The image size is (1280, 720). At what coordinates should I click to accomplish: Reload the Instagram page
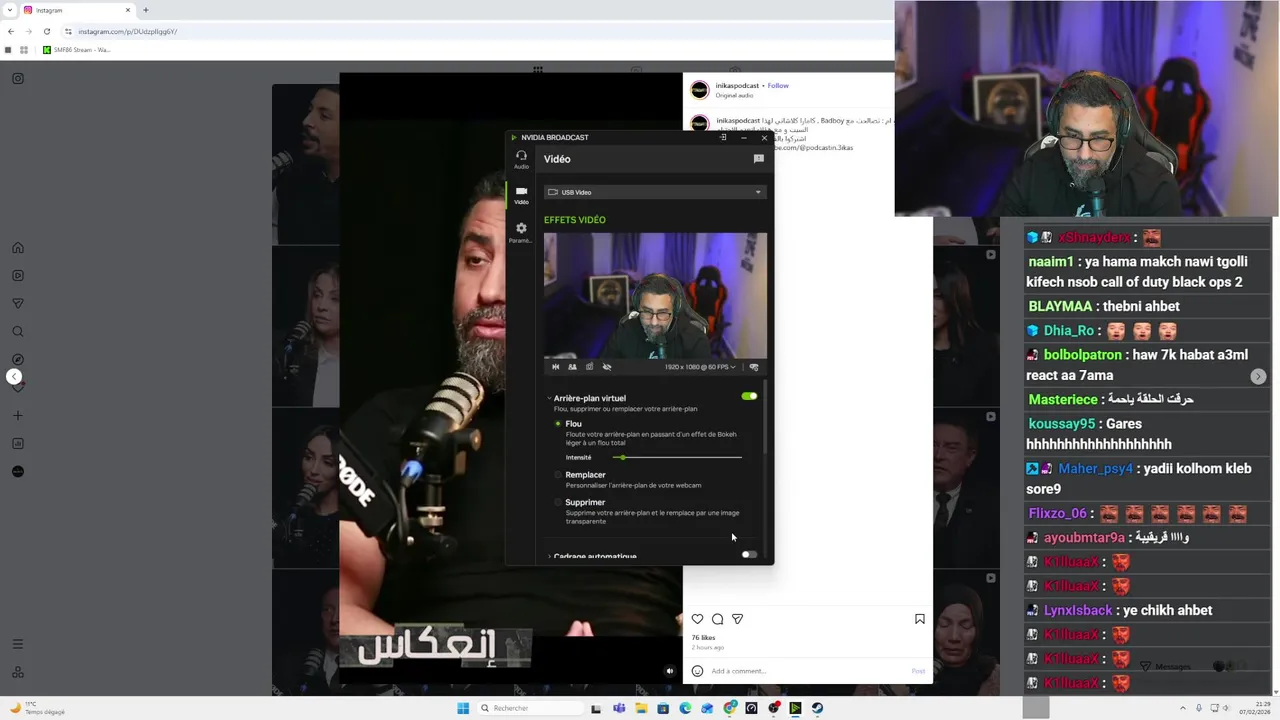[x=46, y=31]
